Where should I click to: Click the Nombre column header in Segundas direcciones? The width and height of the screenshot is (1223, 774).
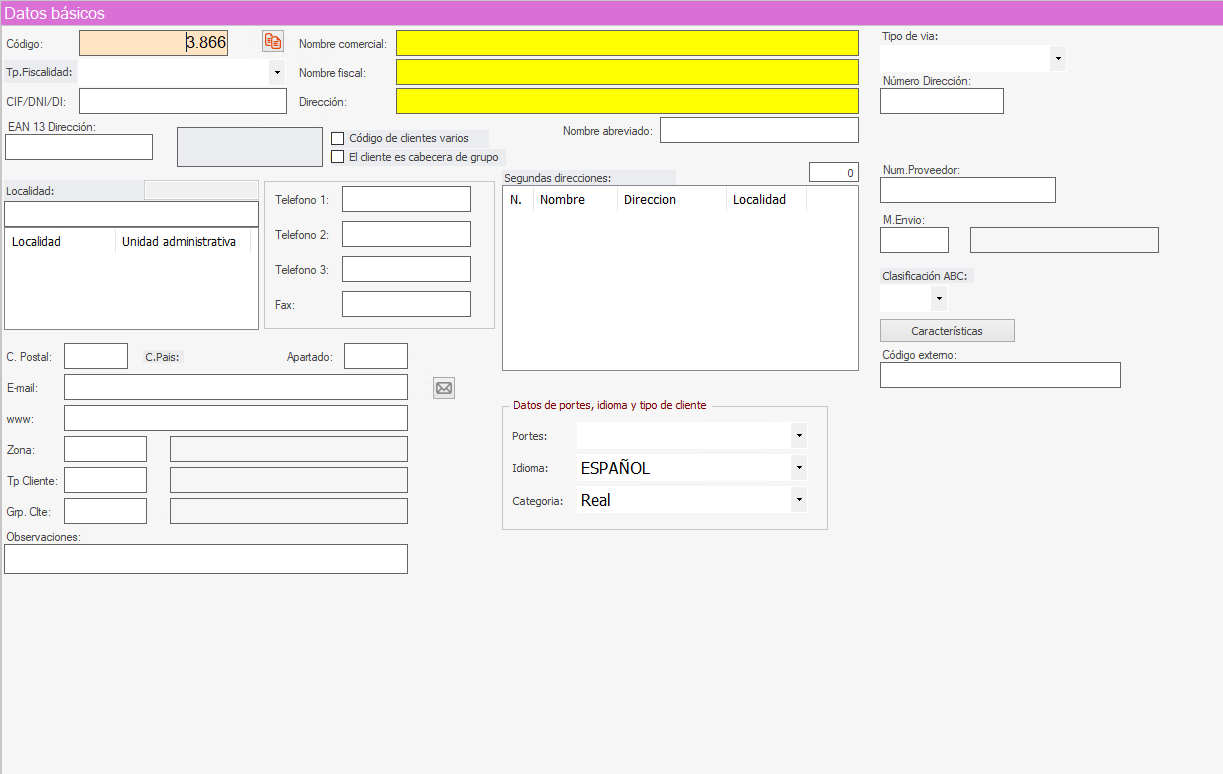click(562, 200)
